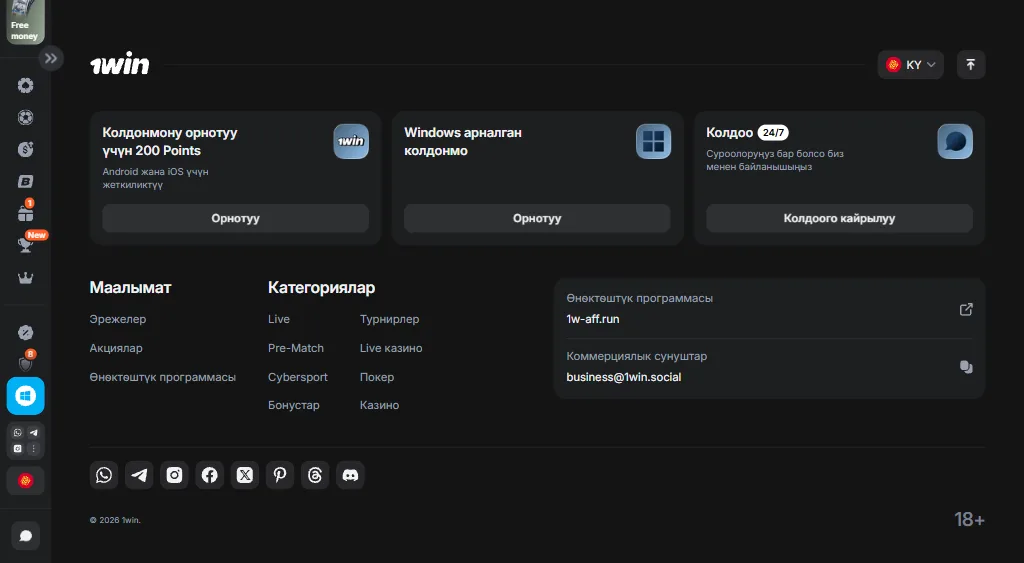The width and height of the screenshot is (1024, 563).
Task: Open the crown icon in sidebar
Action: [25, 278]
